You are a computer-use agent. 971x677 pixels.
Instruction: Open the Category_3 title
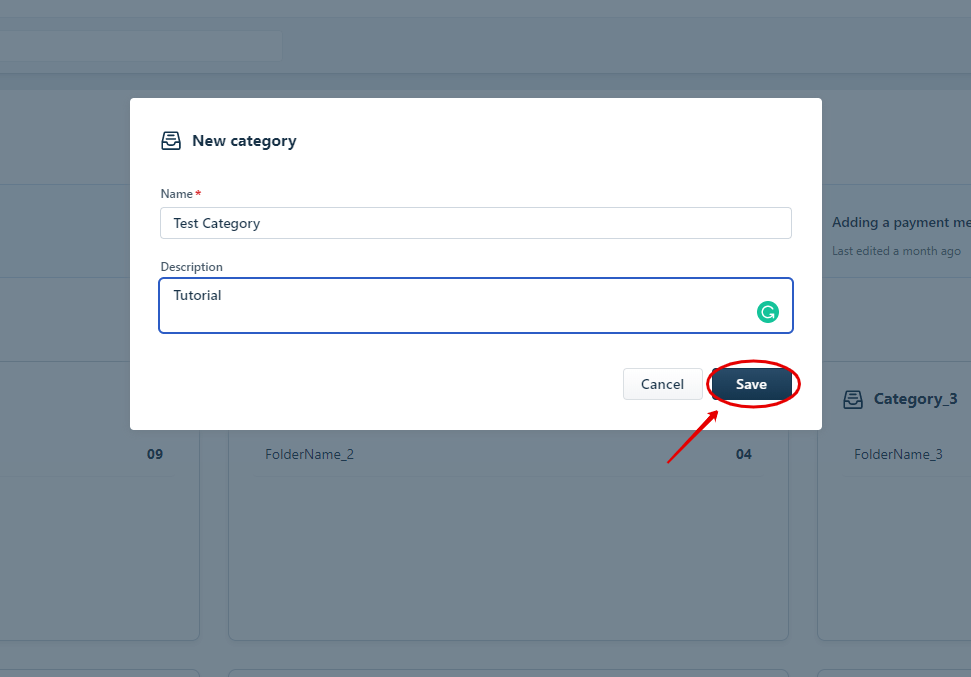click(915, 399)
